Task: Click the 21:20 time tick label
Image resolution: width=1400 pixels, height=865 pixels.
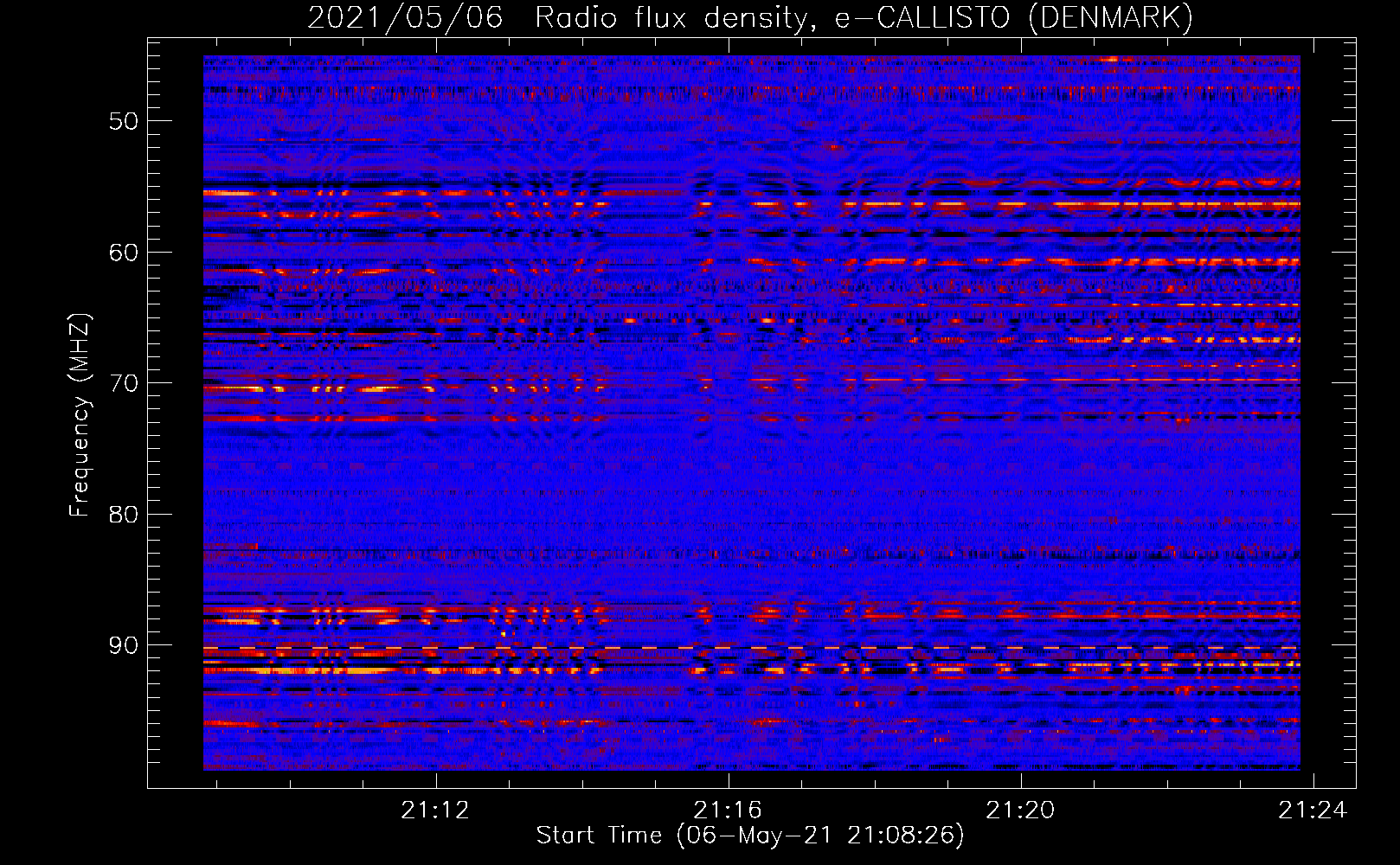Action: coord(1020,810)
